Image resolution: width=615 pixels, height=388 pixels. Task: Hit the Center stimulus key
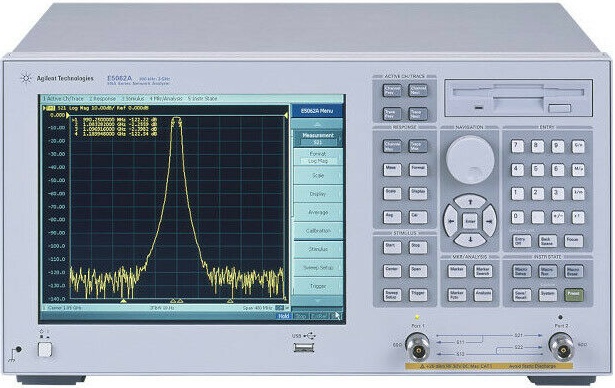[392, 271]
